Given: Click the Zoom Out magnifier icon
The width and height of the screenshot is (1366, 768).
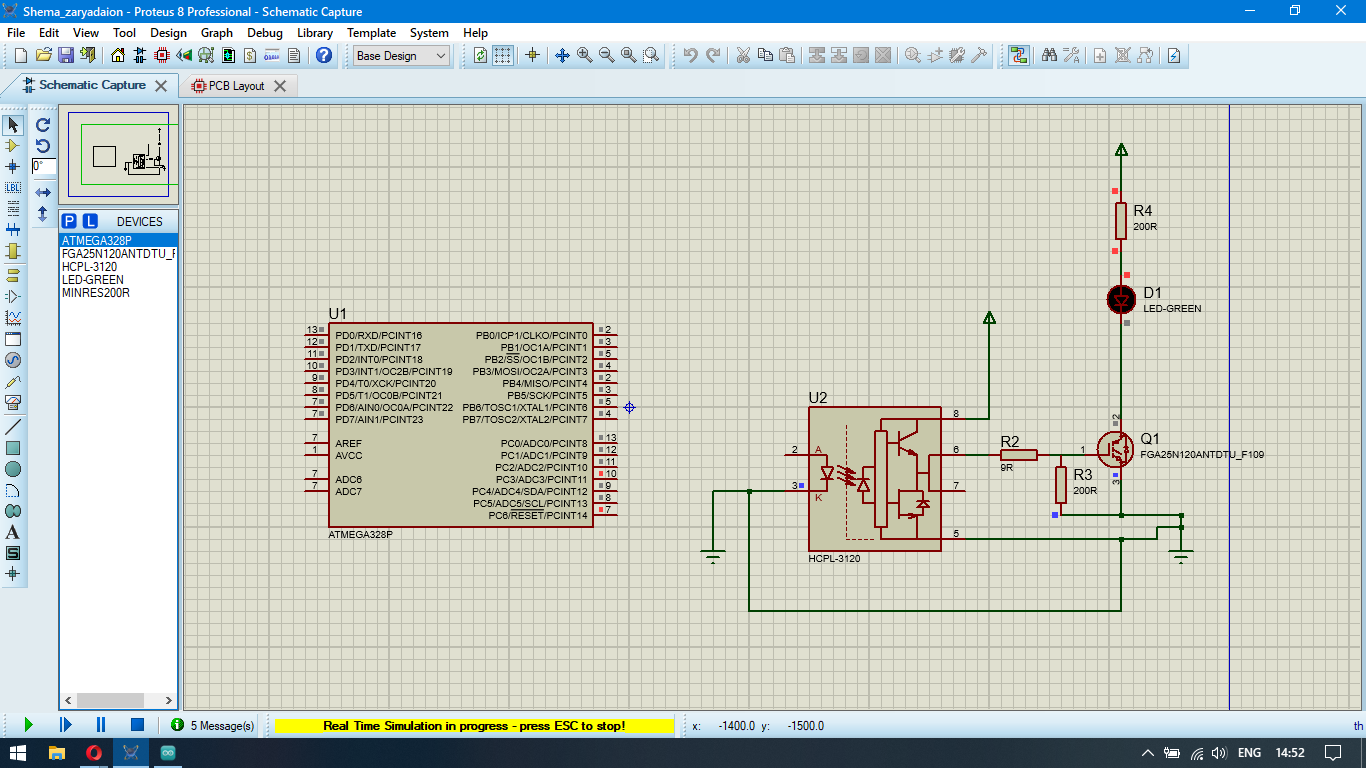Looking at the screenshot, I should point(606,55).
